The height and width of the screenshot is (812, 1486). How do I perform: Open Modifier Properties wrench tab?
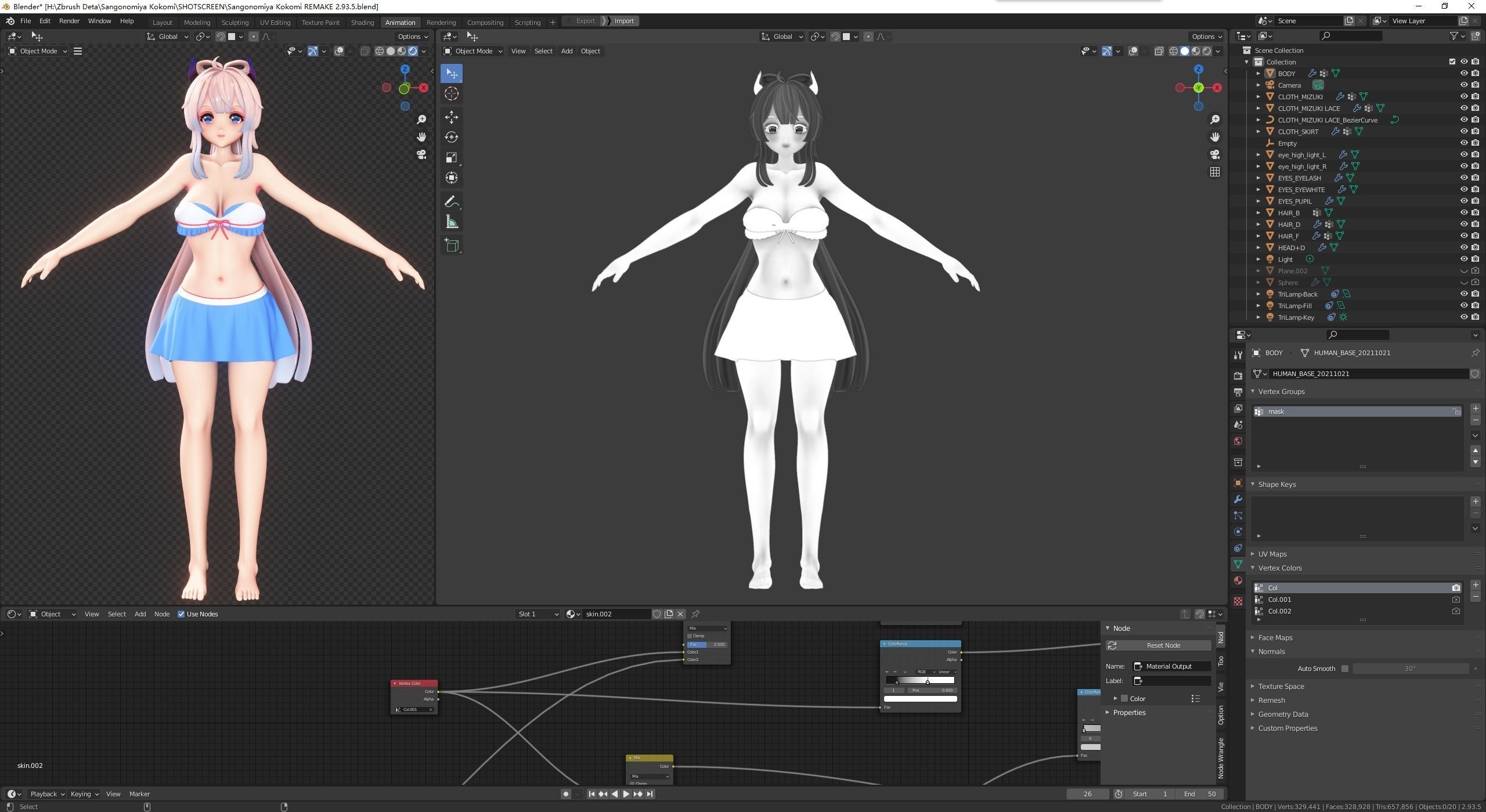click(x=1238, y=499)
